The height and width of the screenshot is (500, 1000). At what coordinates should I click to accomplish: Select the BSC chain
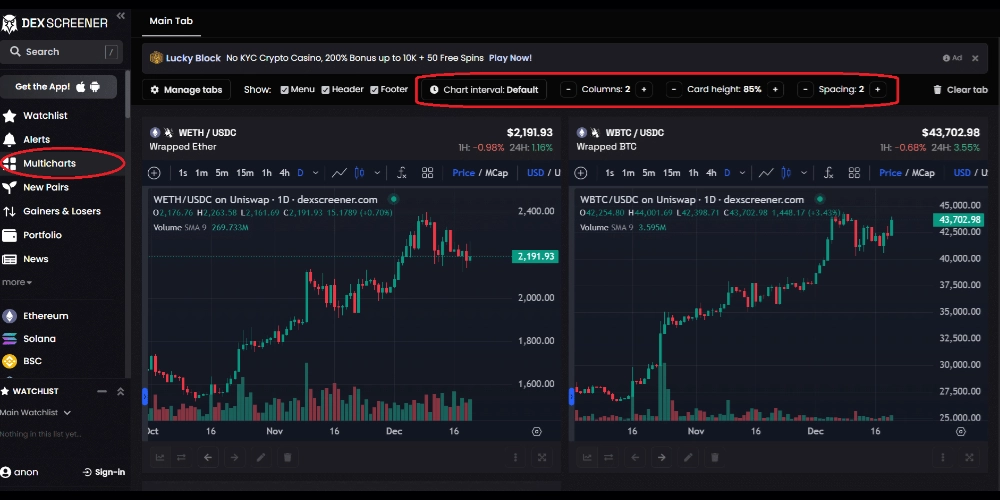point(22,361)
